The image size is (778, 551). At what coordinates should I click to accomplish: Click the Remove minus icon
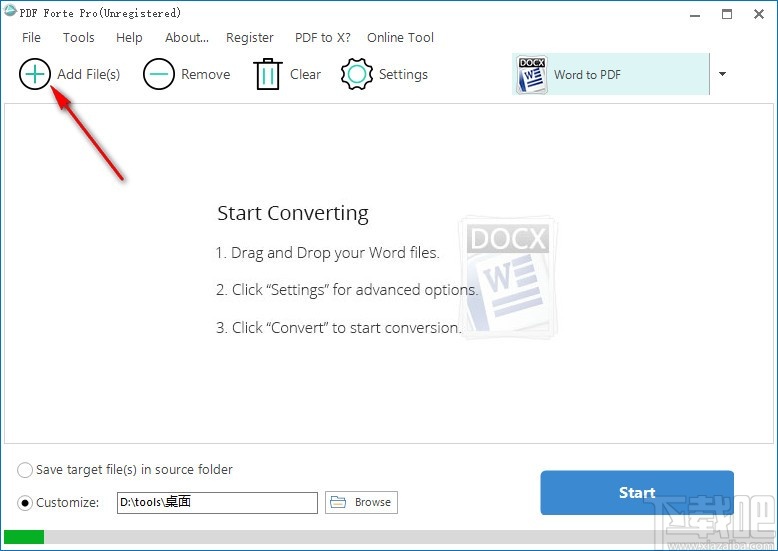(x=159, y=74)
